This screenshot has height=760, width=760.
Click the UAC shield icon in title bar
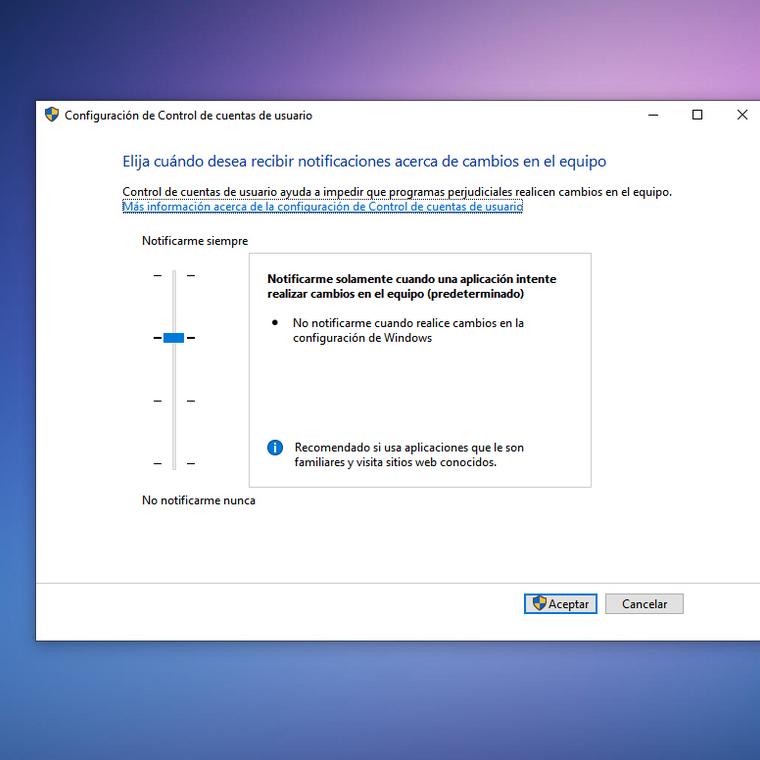tap(52, 115)
